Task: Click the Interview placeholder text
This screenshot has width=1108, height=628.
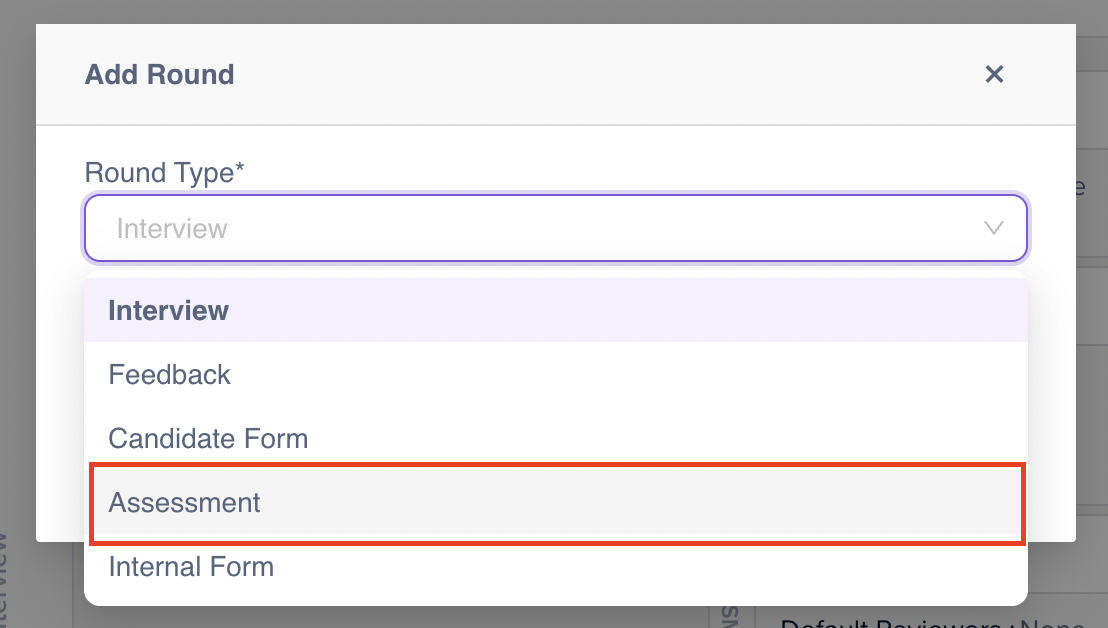Action: (x=172, y=228)
